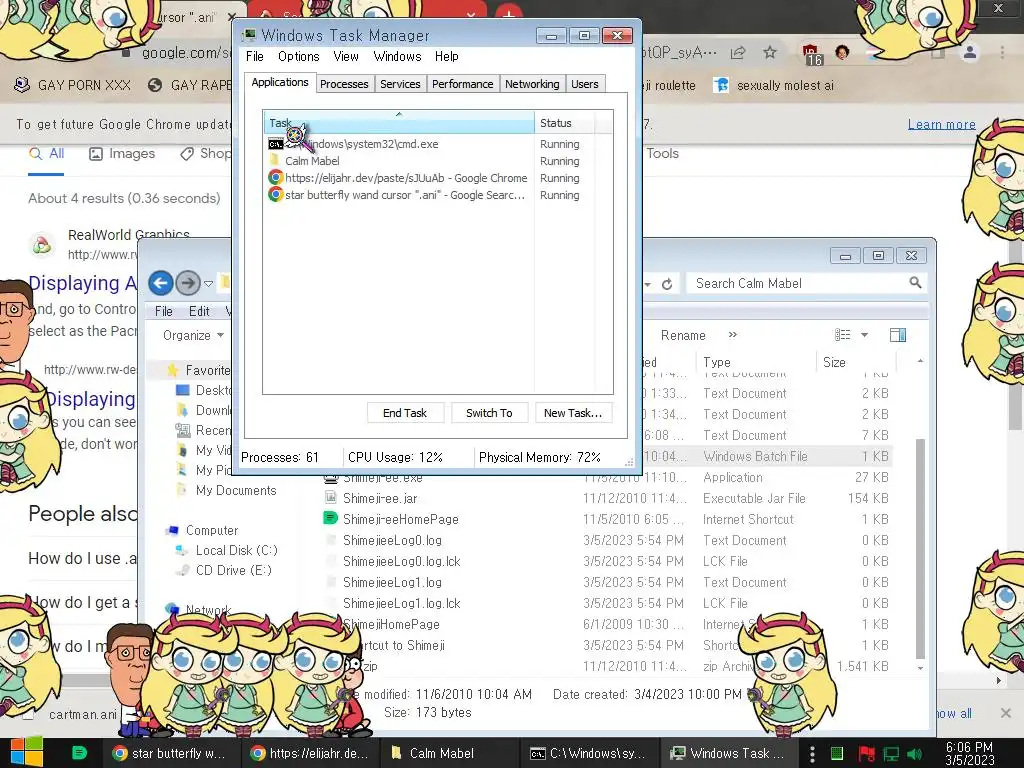The image size is (1024, 768).
Task: Click the Back arrow in Explorer window
Action: [x=161, y=283]
